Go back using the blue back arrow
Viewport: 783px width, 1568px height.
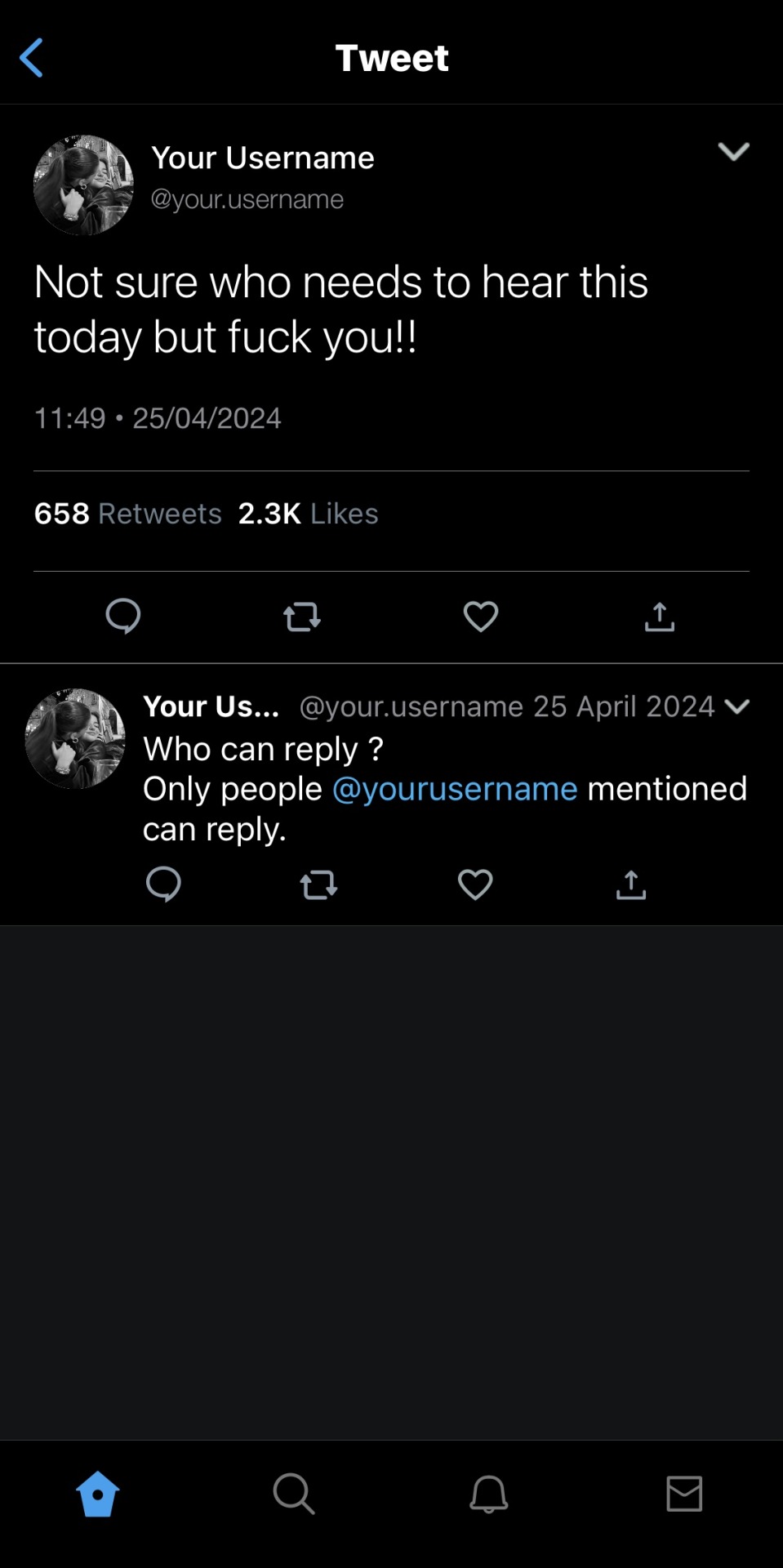(x=31, y=58)
